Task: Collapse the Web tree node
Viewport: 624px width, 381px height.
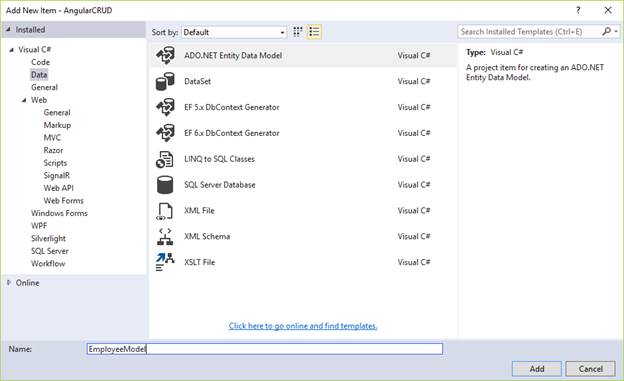Action: (x=24, y=100)
